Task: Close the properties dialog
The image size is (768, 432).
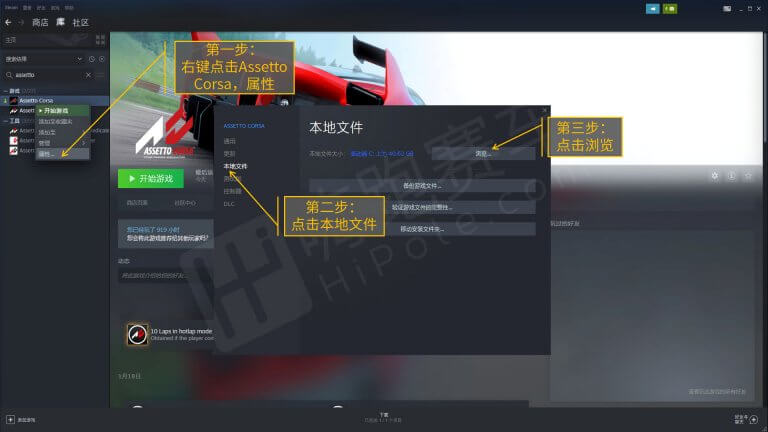Action: [x=544, y=111]
